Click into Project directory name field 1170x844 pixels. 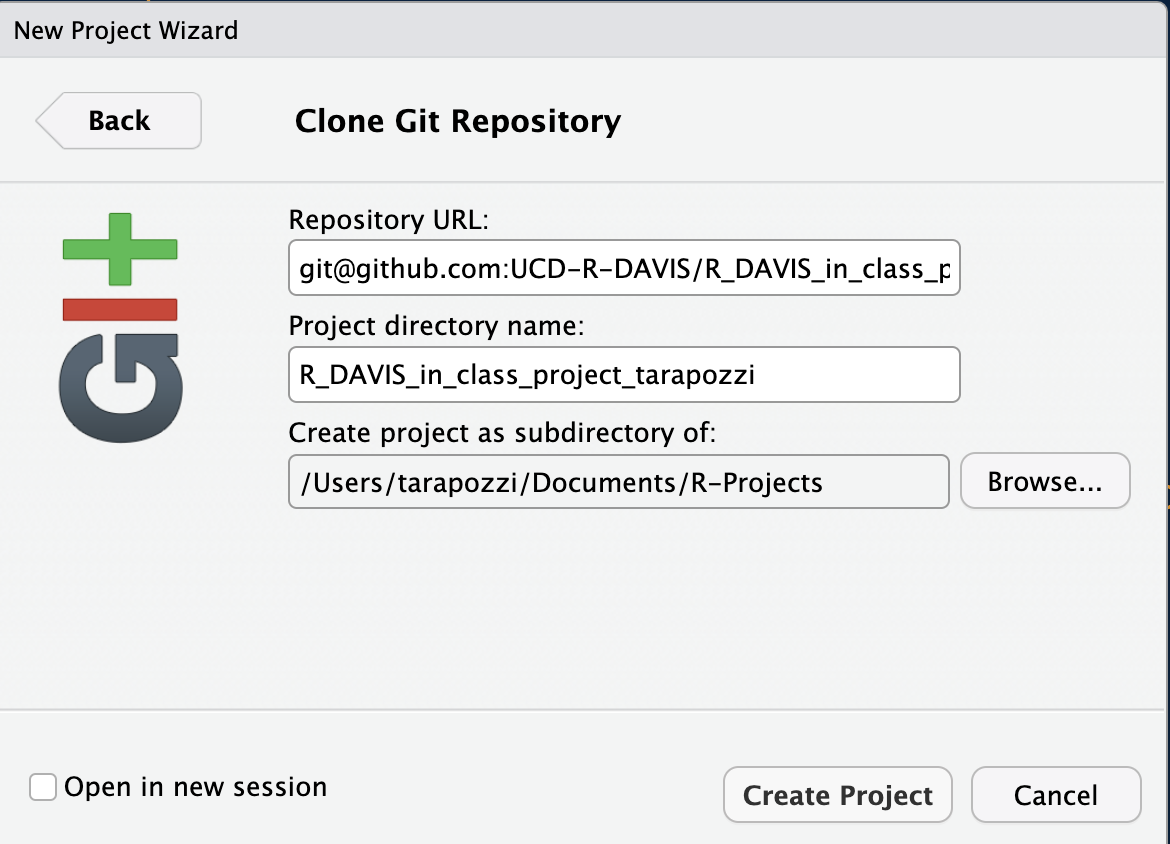623,375
